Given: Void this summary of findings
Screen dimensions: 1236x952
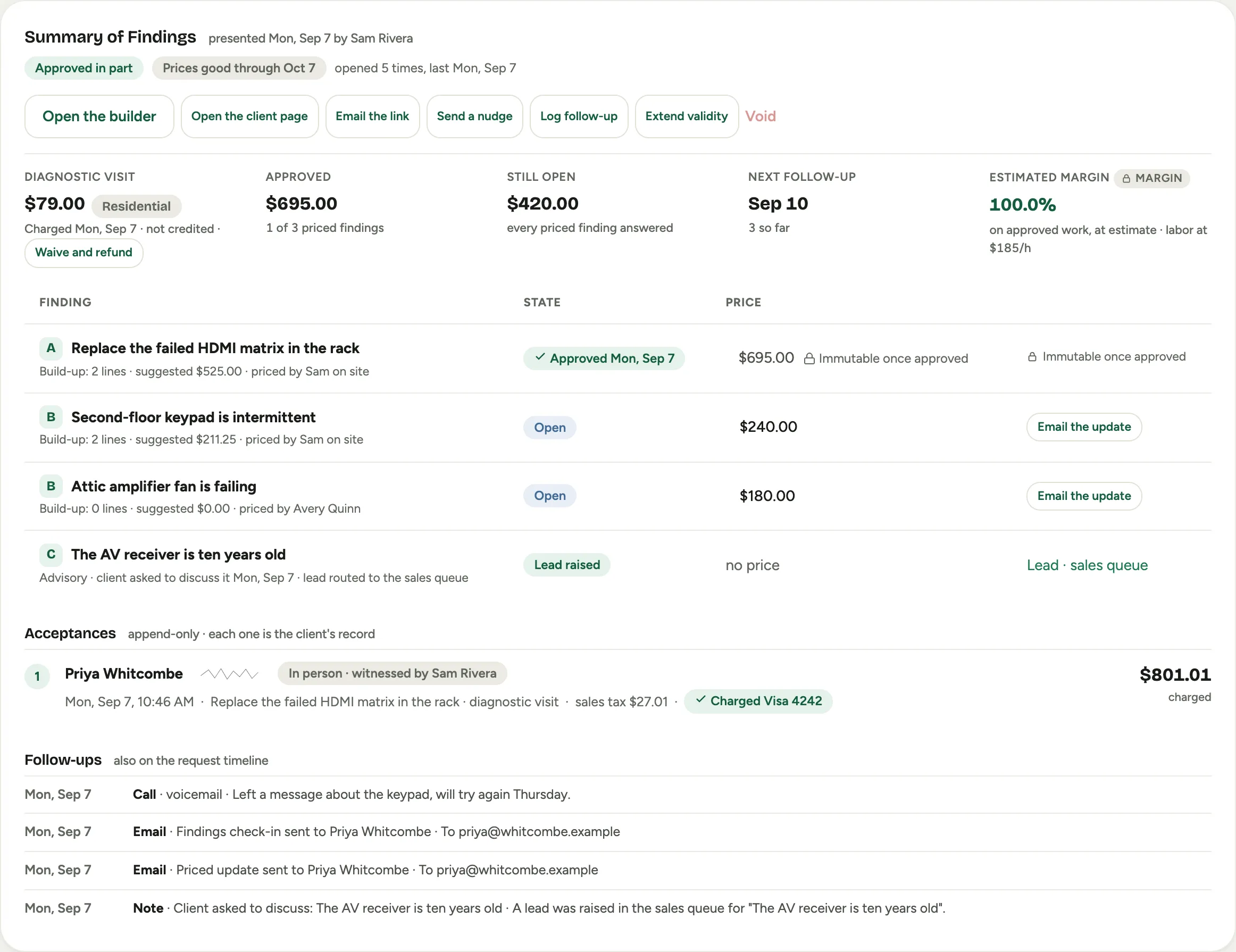Looking at the screenshot, I should [x=760, y=116].
